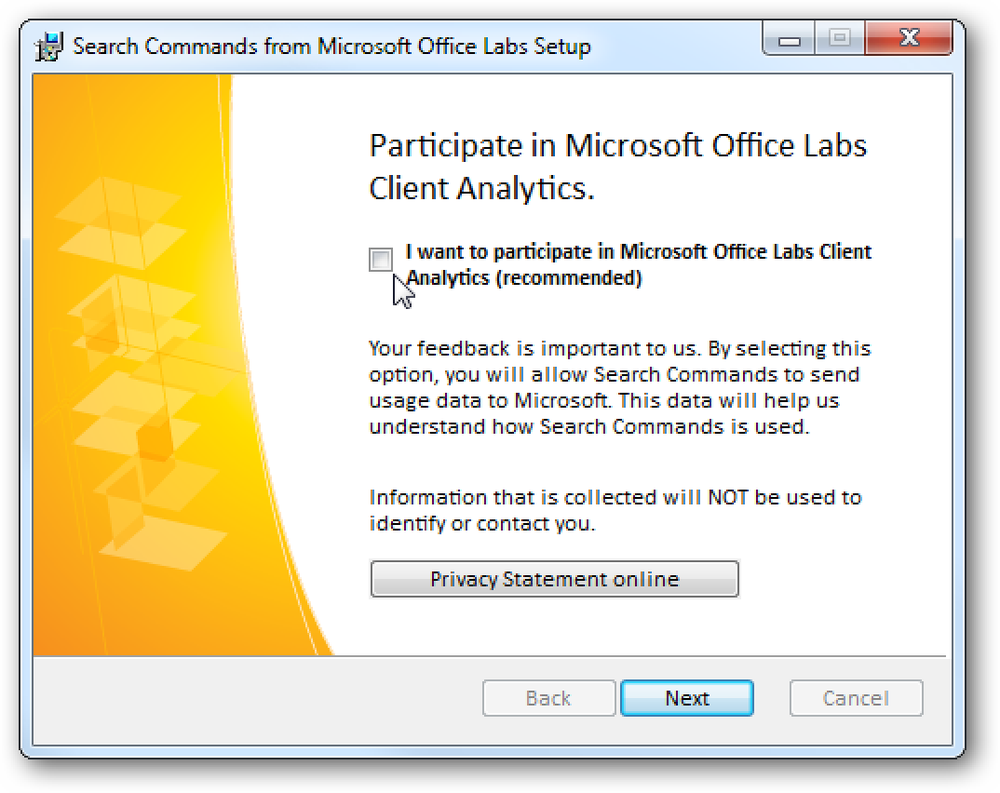
Task: Continue setup with the Next button
Action: pos(687,698)
